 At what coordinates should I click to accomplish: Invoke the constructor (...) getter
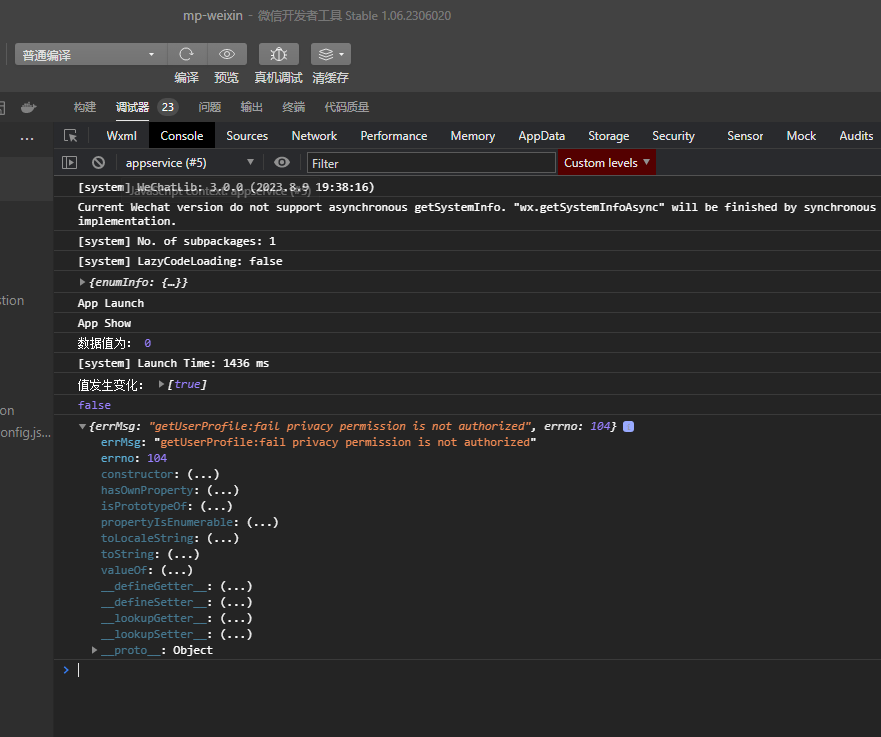(203, 474)
